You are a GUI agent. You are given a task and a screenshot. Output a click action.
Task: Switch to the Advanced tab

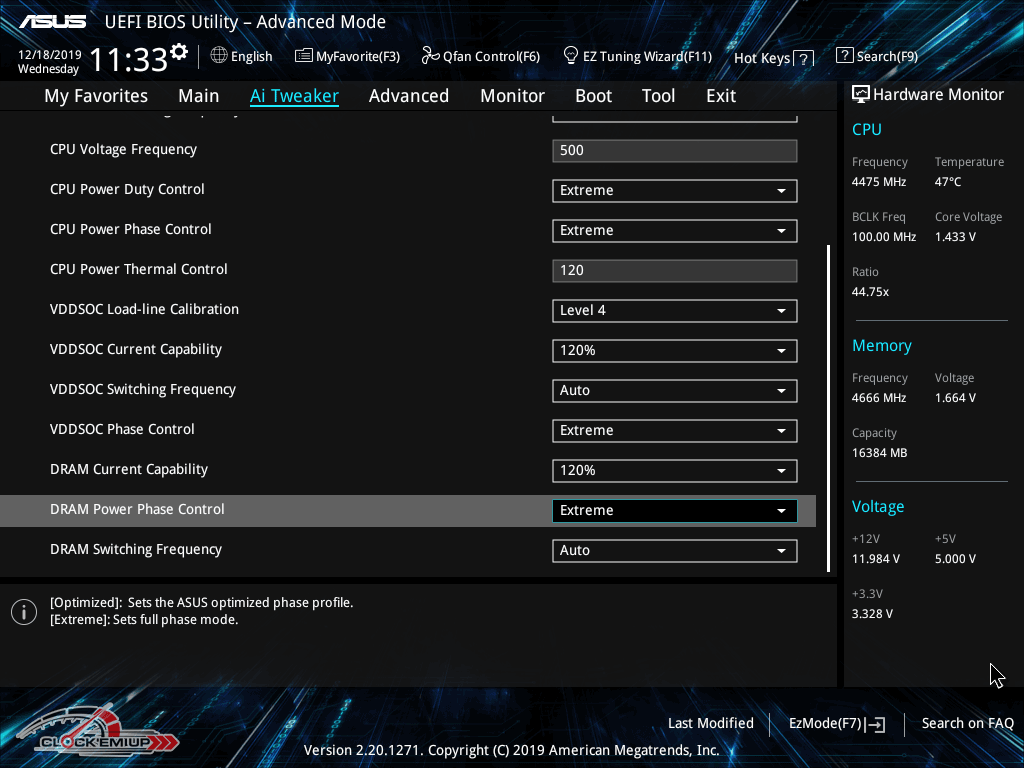[x=408, y=96]
